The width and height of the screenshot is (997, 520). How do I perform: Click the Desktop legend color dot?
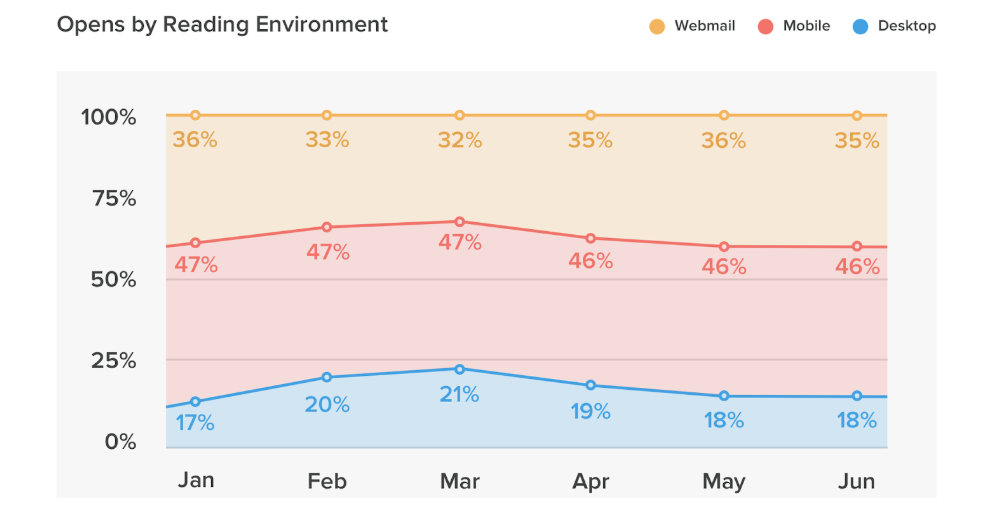[x=861, y=26]
